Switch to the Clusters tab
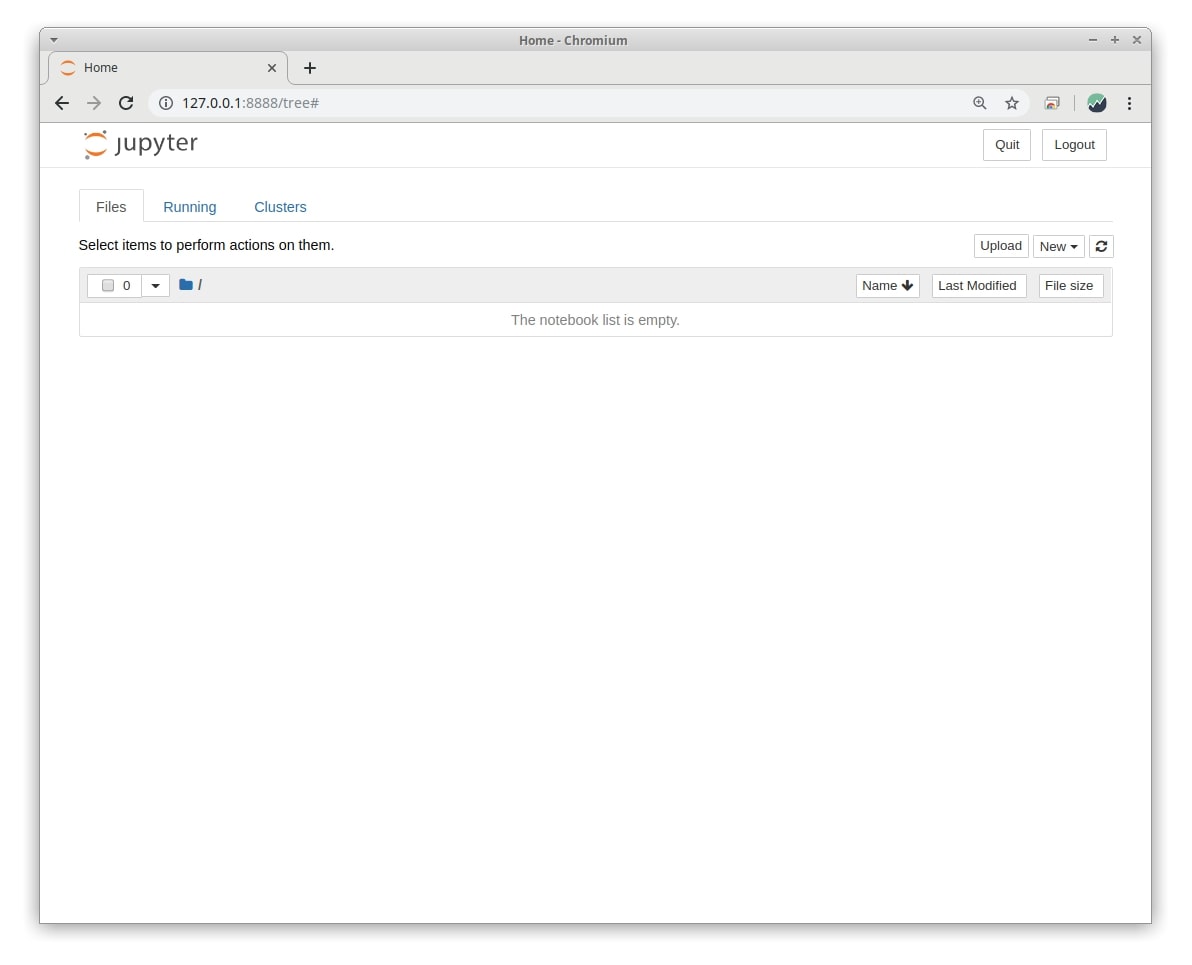Viewport: 1192px width, 965px height. click(281, 207)
